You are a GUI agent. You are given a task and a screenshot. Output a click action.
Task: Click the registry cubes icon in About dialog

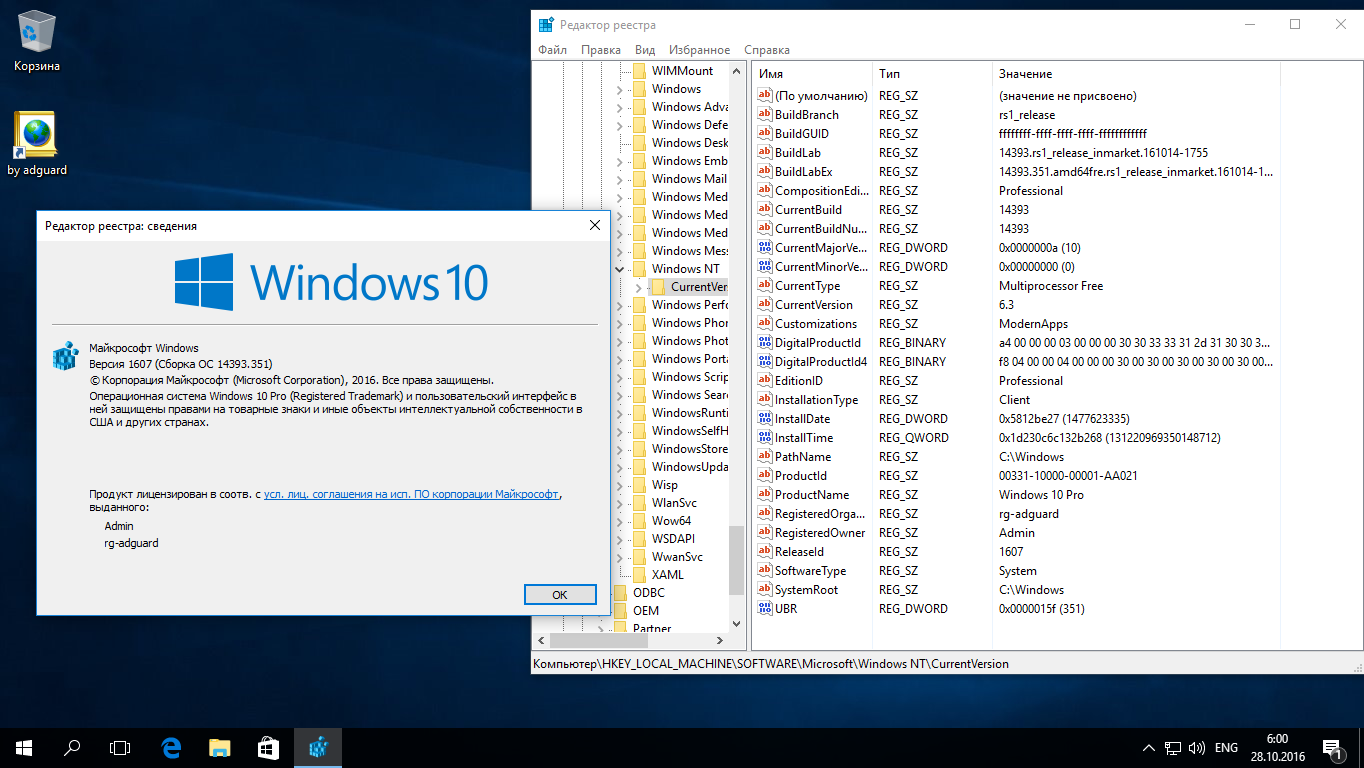(x=65, y=357)
